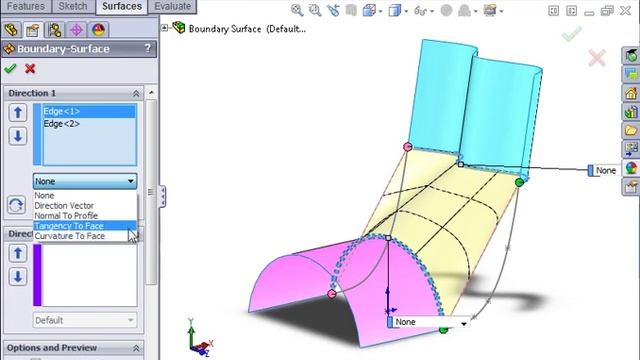
Task: Collapse the Options and Preview section
Action: coord(136,348)
